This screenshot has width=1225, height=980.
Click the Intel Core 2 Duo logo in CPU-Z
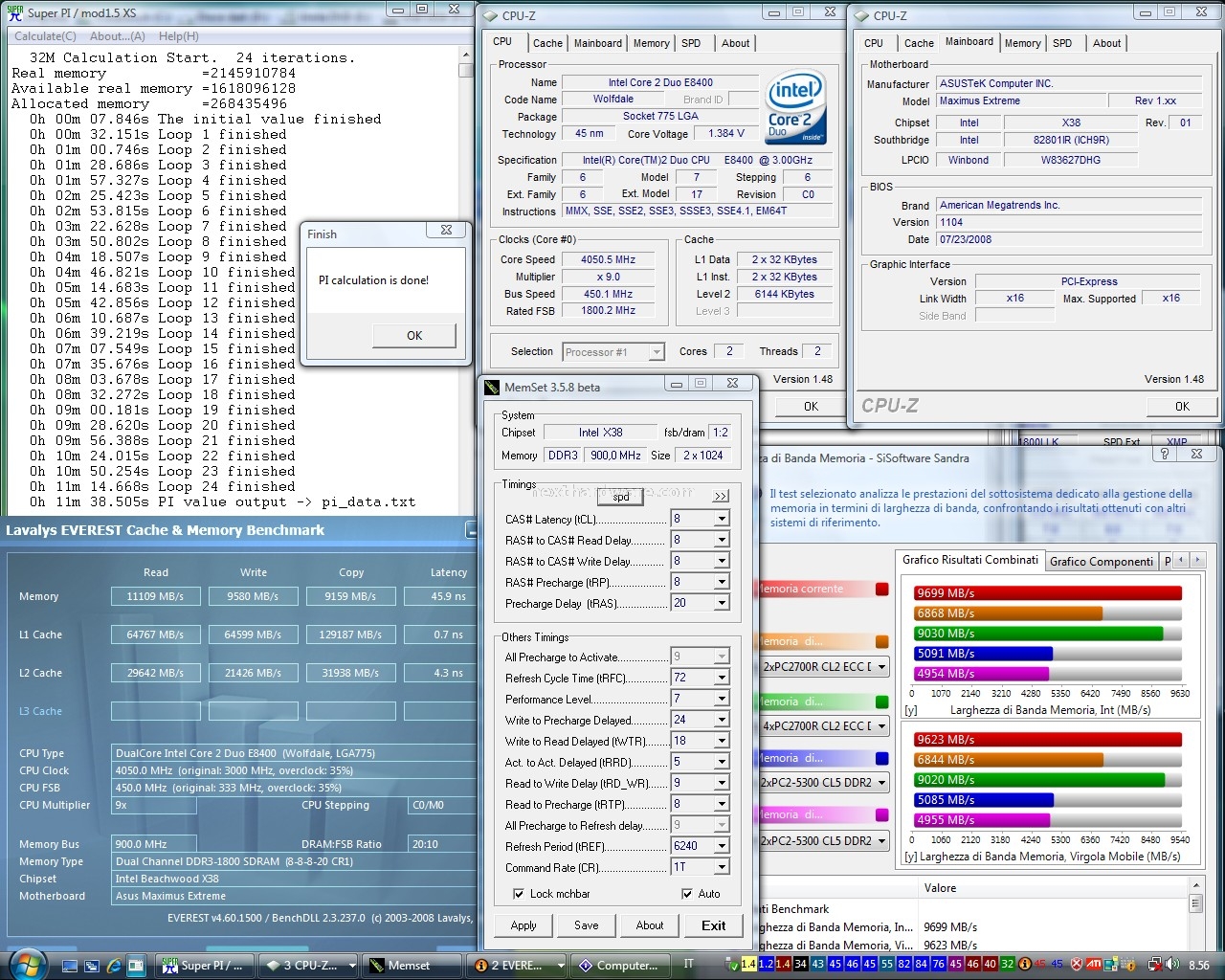pos(795,107)
